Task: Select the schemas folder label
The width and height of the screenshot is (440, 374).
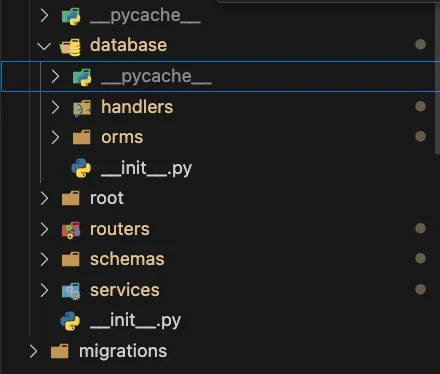Action: [x=127, y=259]
